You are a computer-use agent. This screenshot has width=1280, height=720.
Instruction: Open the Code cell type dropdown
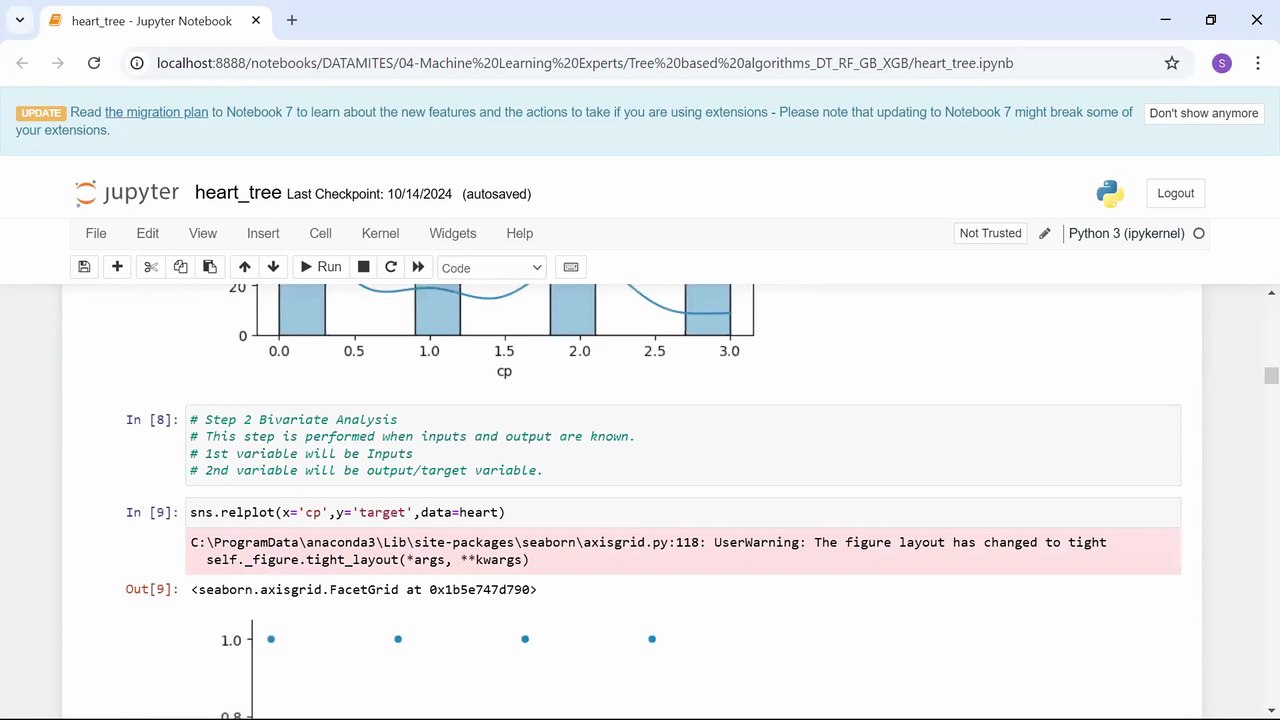pyautogui.click(x=491, y=268)
